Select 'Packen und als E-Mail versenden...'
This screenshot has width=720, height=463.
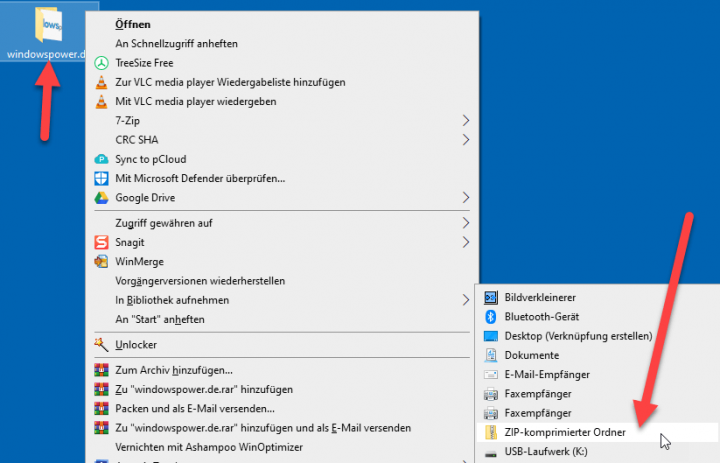(282, 409)
